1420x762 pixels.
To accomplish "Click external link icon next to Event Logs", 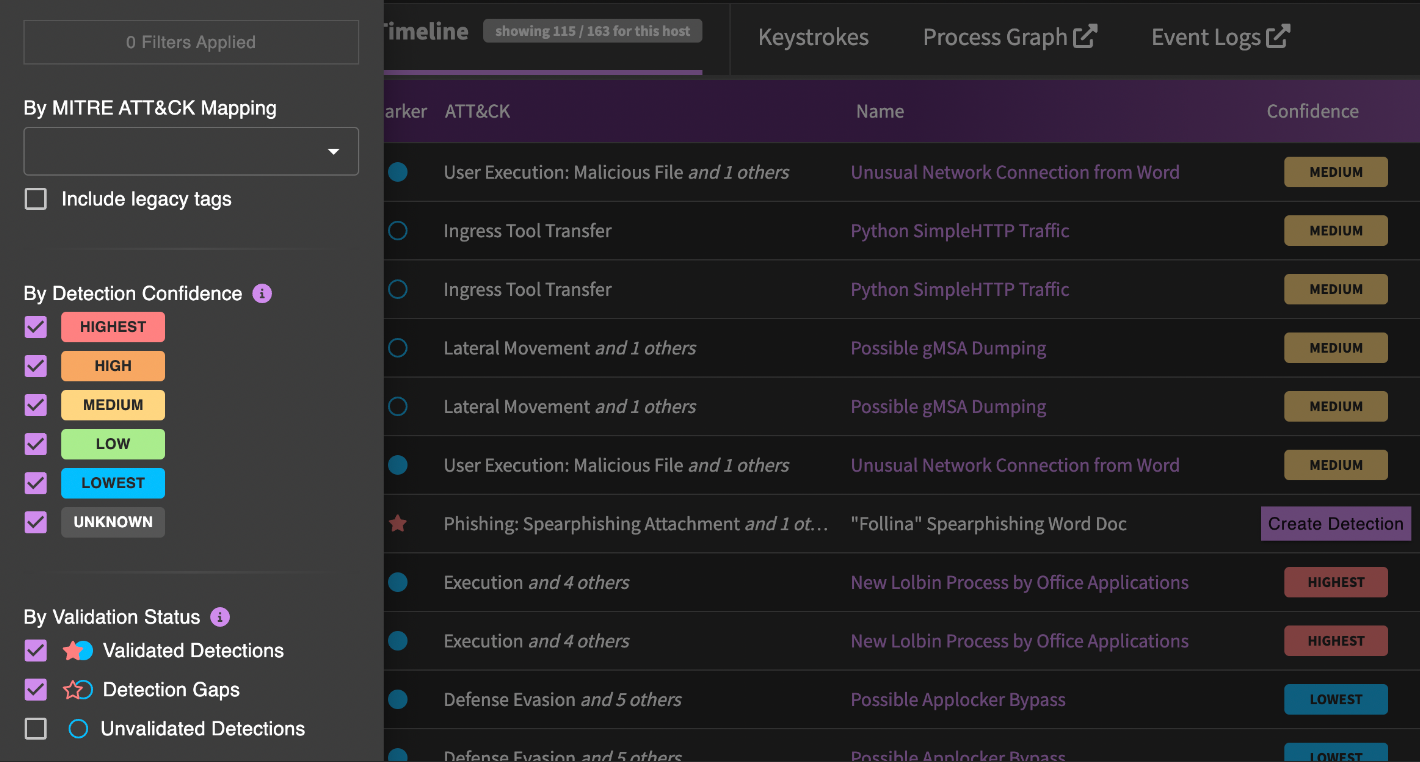I will coord(1278,37).
